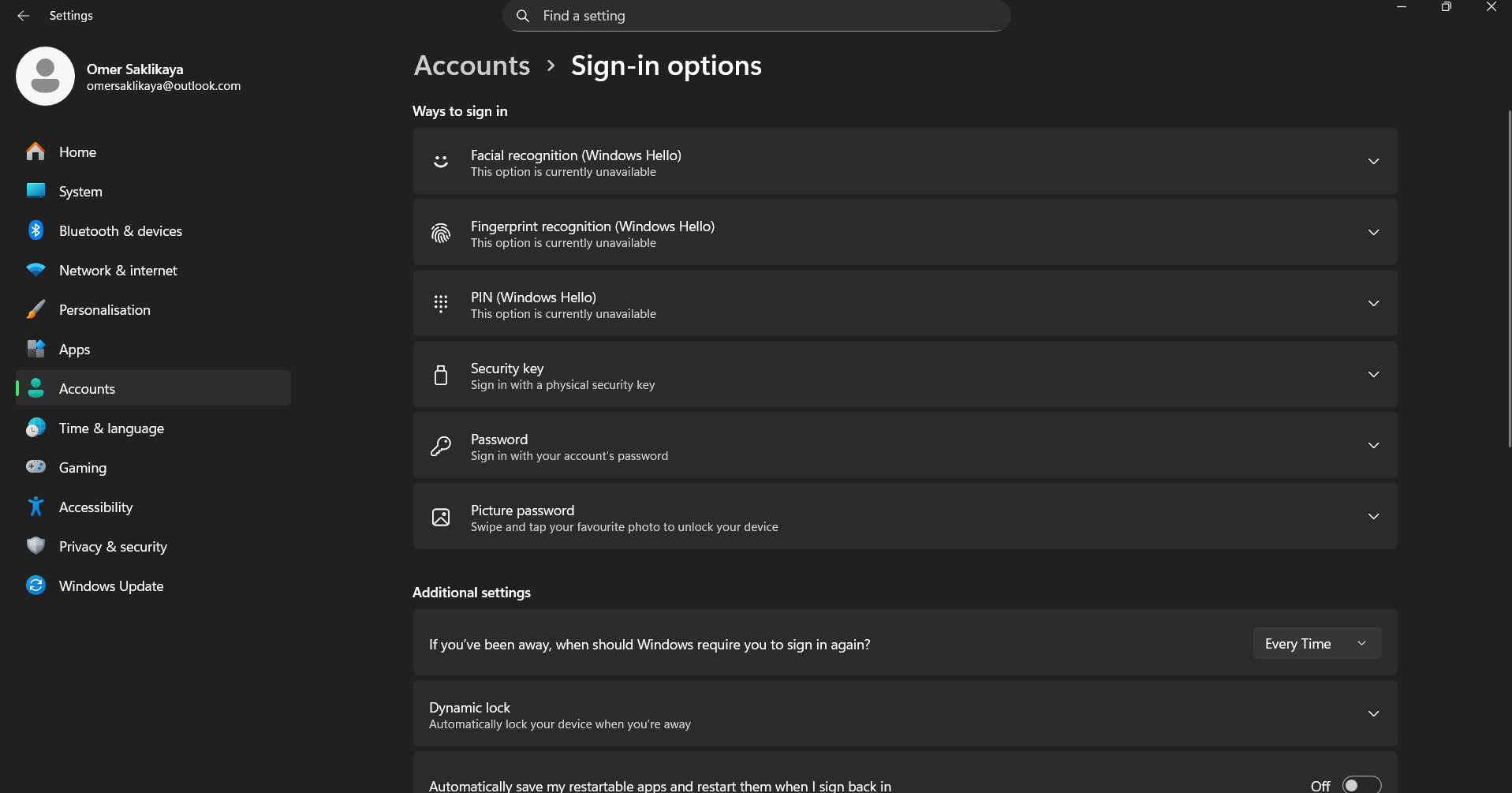
Task: Open Bluetooth & devices section
Action: coord(153,230)
